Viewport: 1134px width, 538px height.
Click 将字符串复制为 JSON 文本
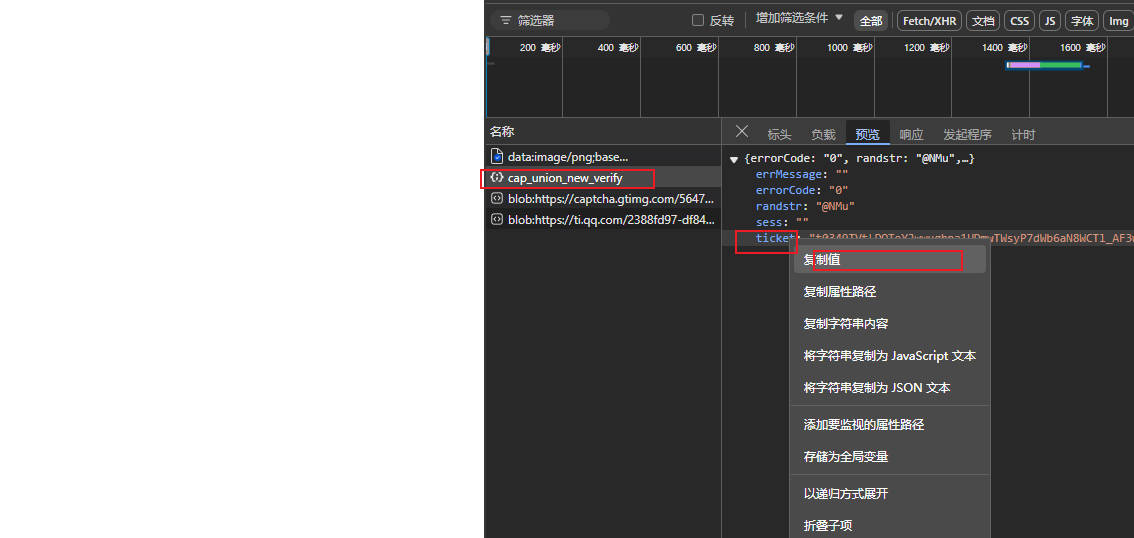coord(877,388)
